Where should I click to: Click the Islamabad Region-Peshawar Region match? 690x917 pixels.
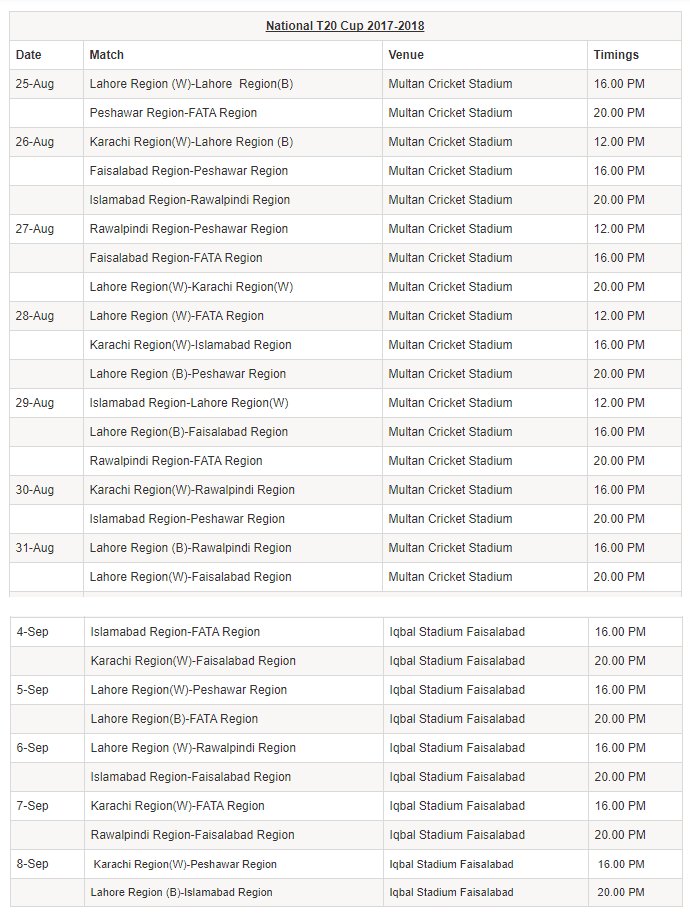pos(187,519)
